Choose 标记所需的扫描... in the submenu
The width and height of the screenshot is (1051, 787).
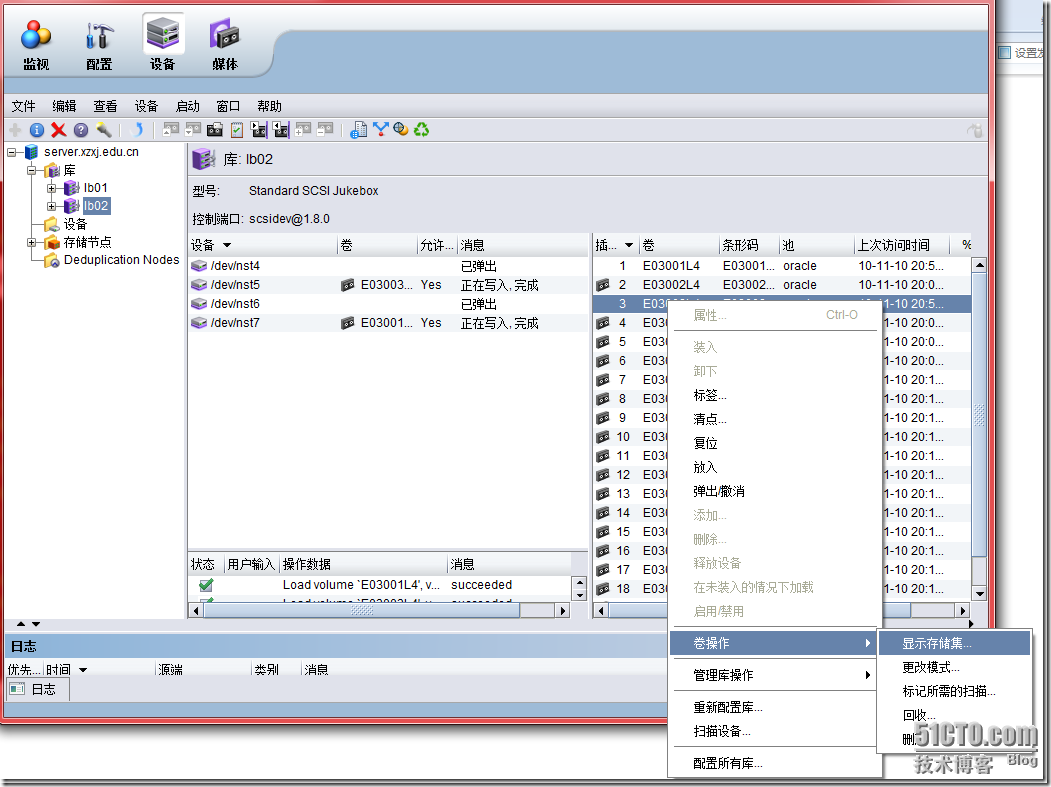(954, 691)
